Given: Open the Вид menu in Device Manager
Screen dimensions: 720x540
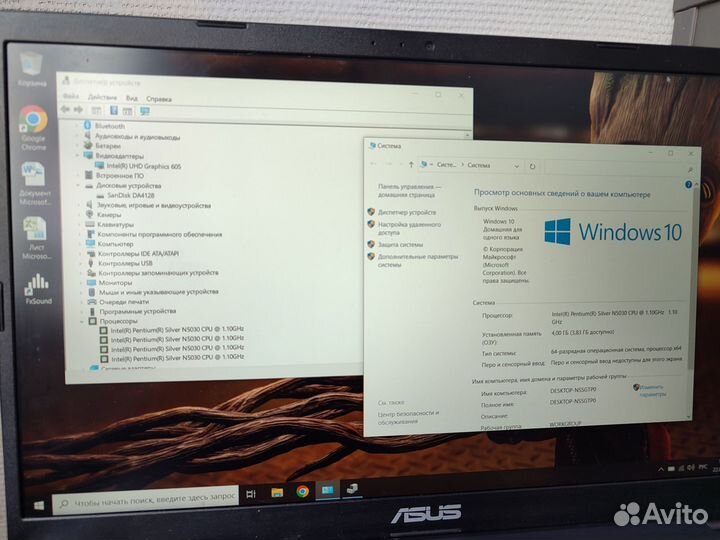Looking at the screenshot, I should [x=132, y=98].
